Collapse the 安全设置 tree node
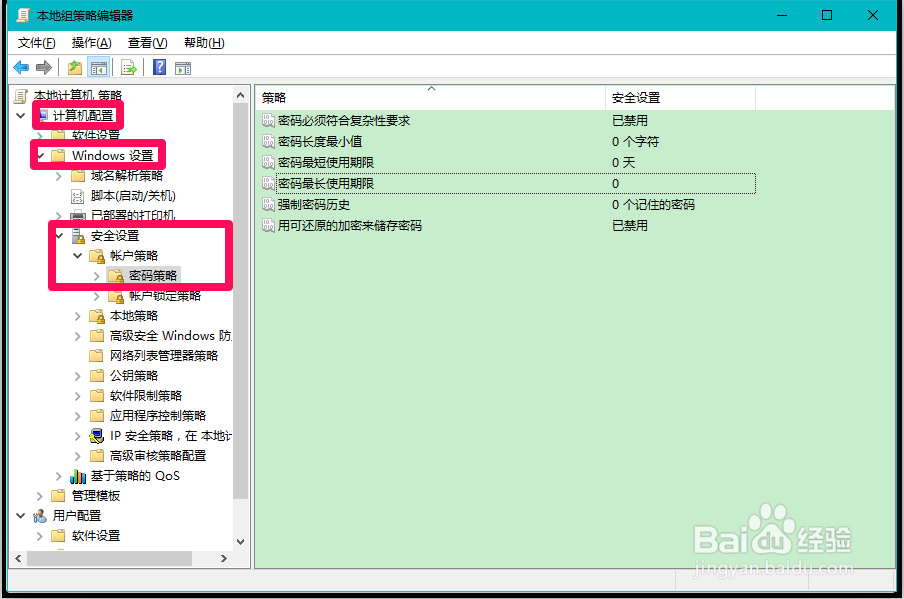 60,235
